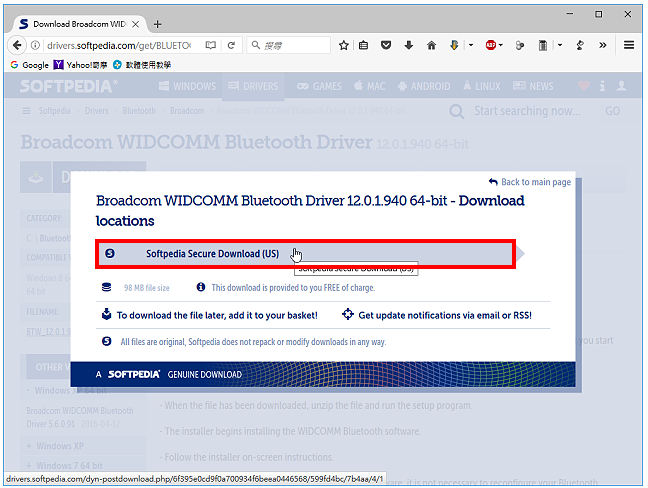Viewport: 648px width, 488px height.
Task: Open the MAC section
Action: pos(369,86)
